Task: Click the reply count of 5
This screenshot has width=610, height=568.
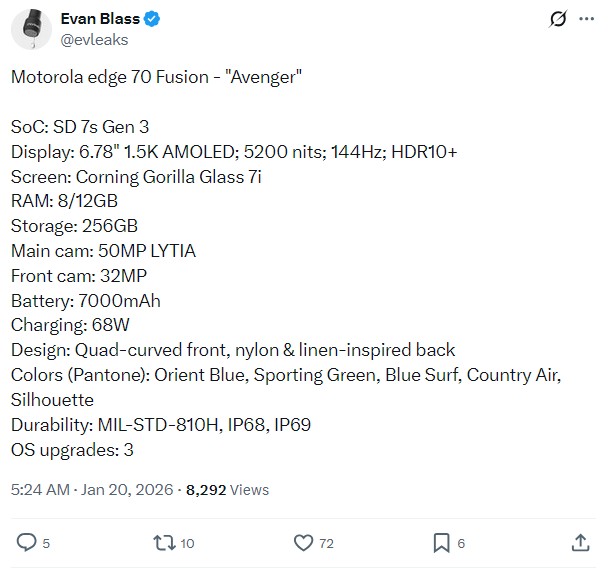Action: 46,543
